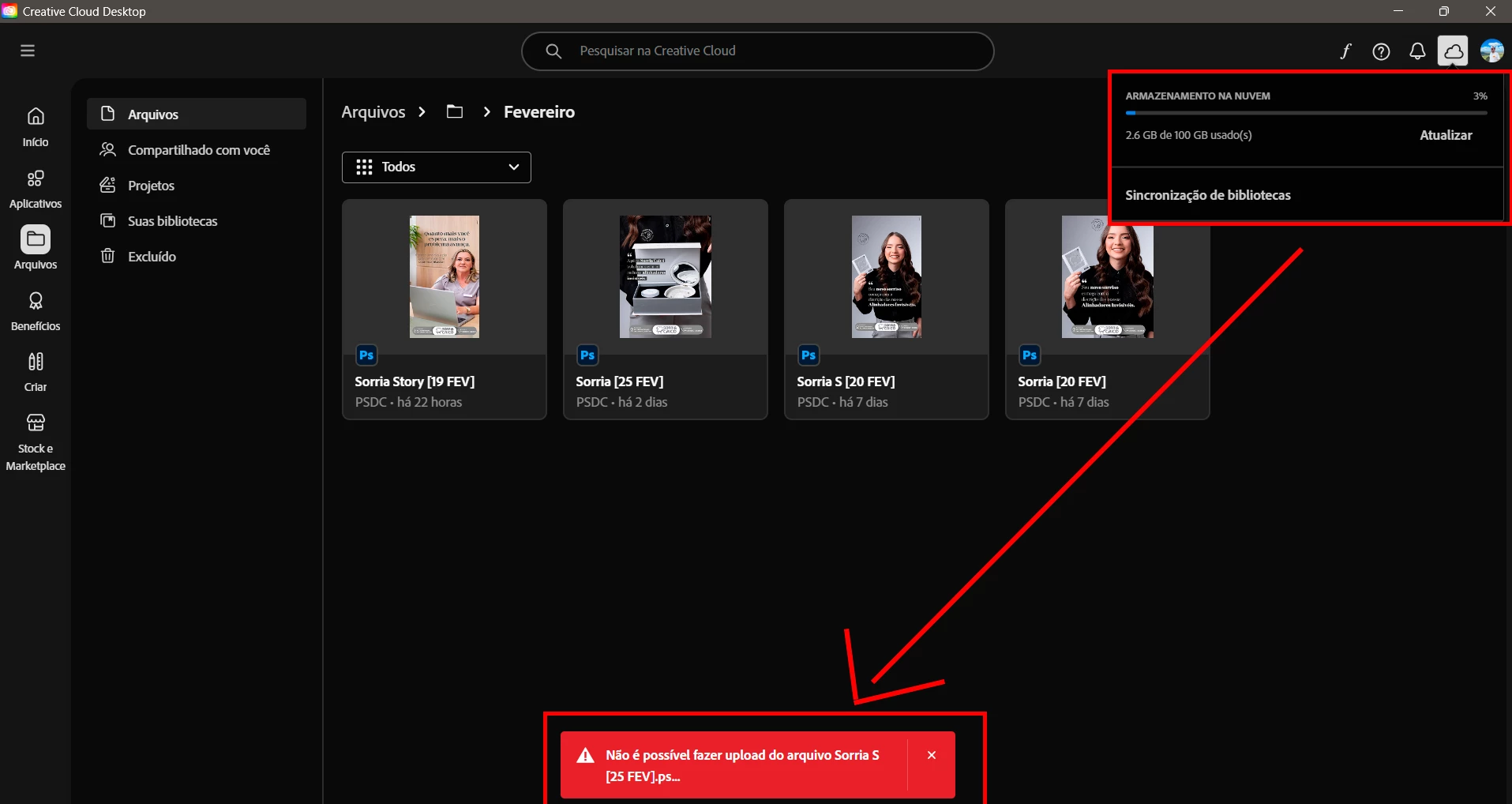Click Creative Cloud logo in title bar
This screenshot has height=804, width=1512.
(x=9, y=11)
